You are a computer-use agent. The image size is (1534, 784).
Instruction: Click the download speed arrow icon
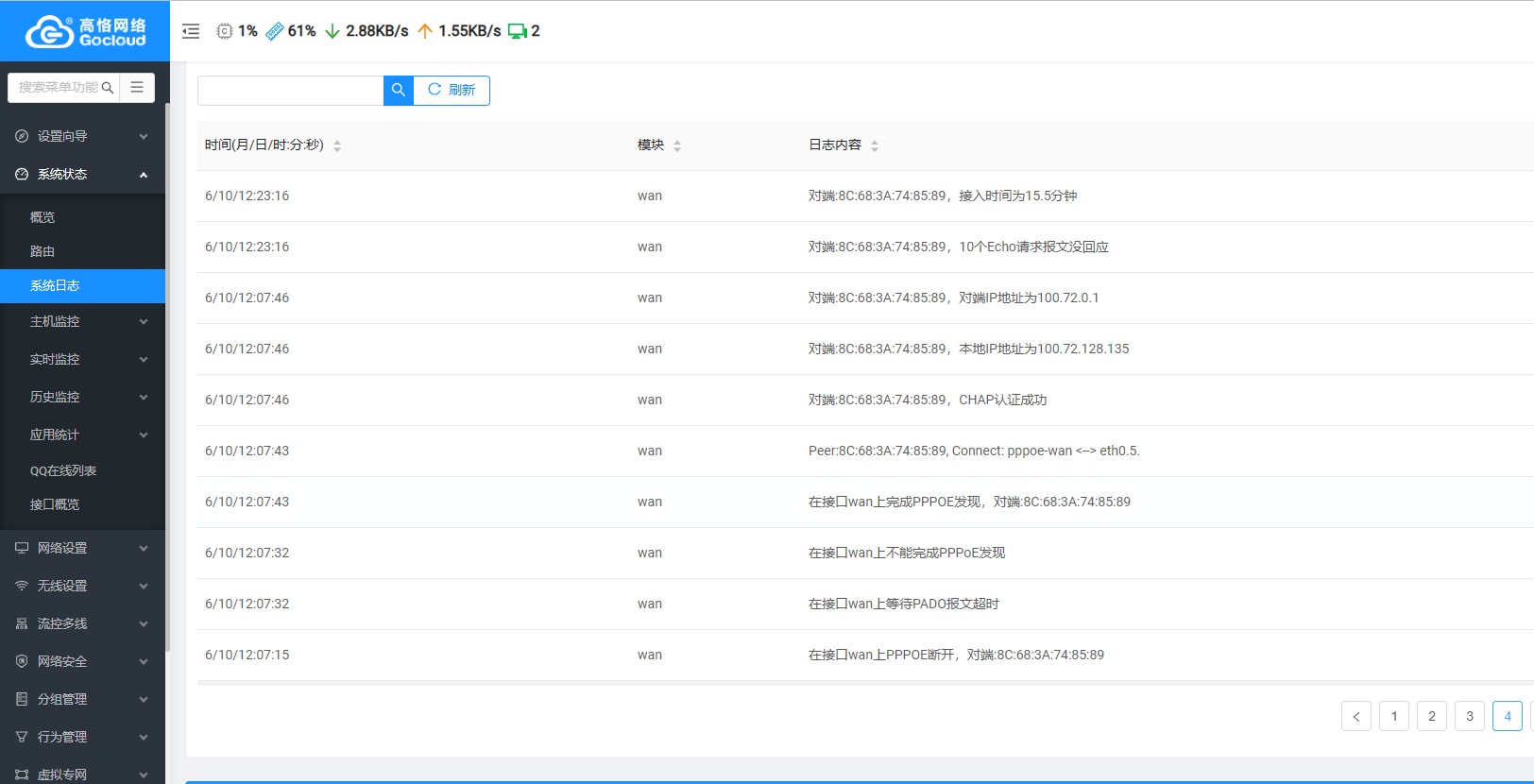(x=332, y=31)
